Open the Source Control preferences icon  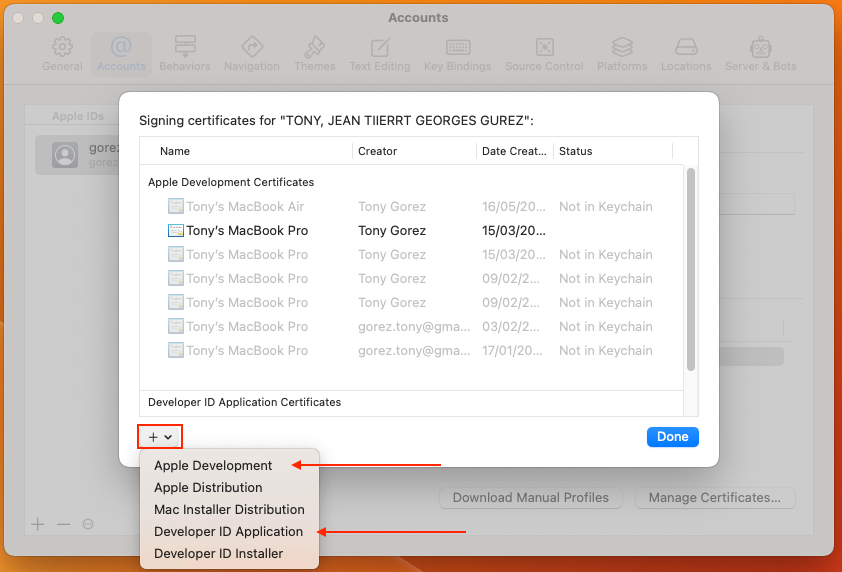[544, 47]
